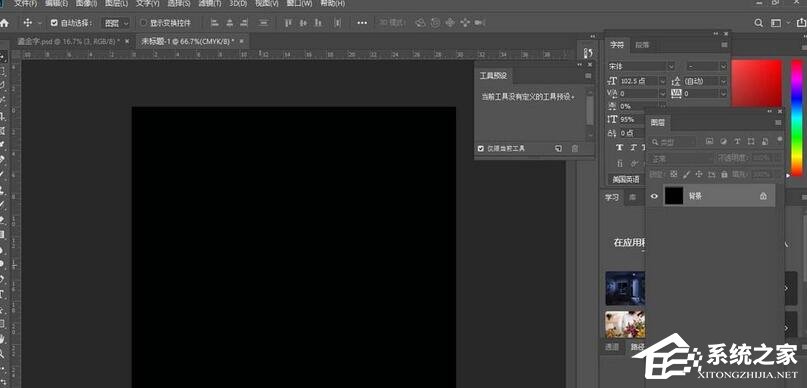Open the 图层 panel menu icon

(778, 123)
